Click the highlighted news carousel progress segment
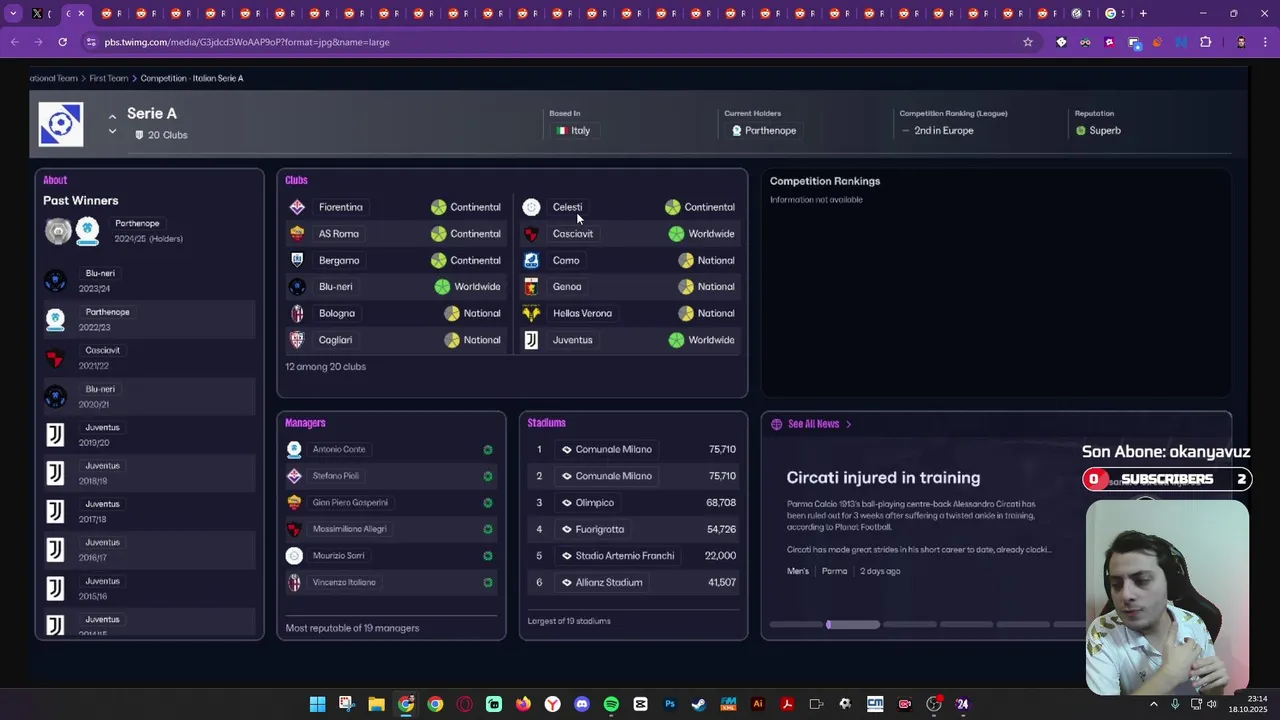This screenshot has height=720, width=1280. click(x=853, y=625)
